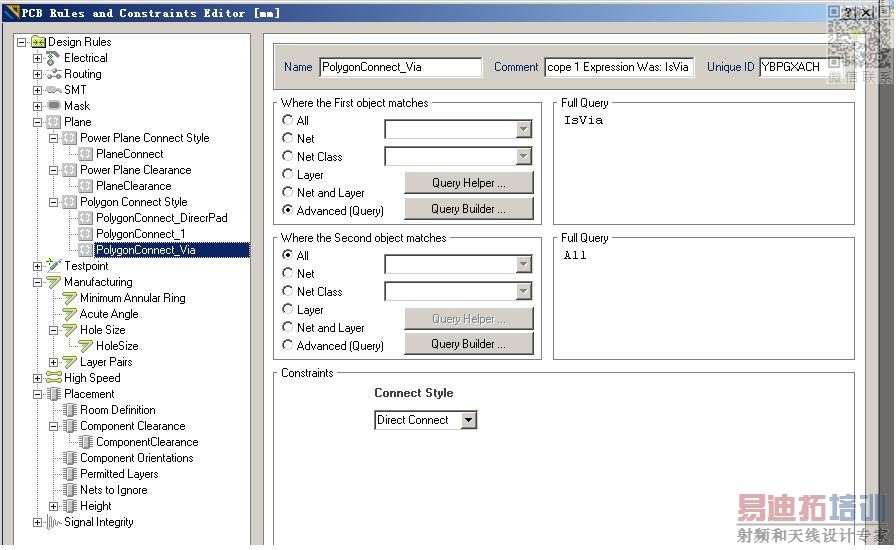Image resolution: width=896 pixels, height=550 pixels.
Task: Select the Hole Size tree item
Action: point(102,330)
